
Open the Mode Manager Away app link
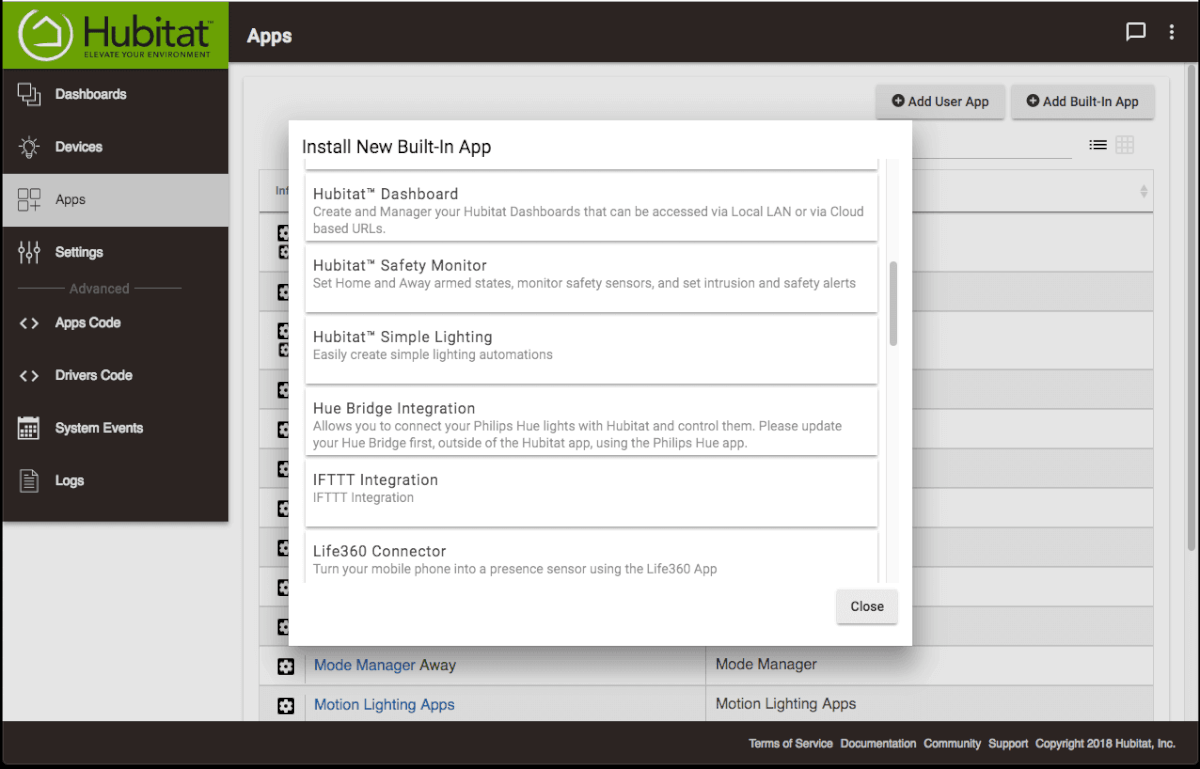point(385,665)
